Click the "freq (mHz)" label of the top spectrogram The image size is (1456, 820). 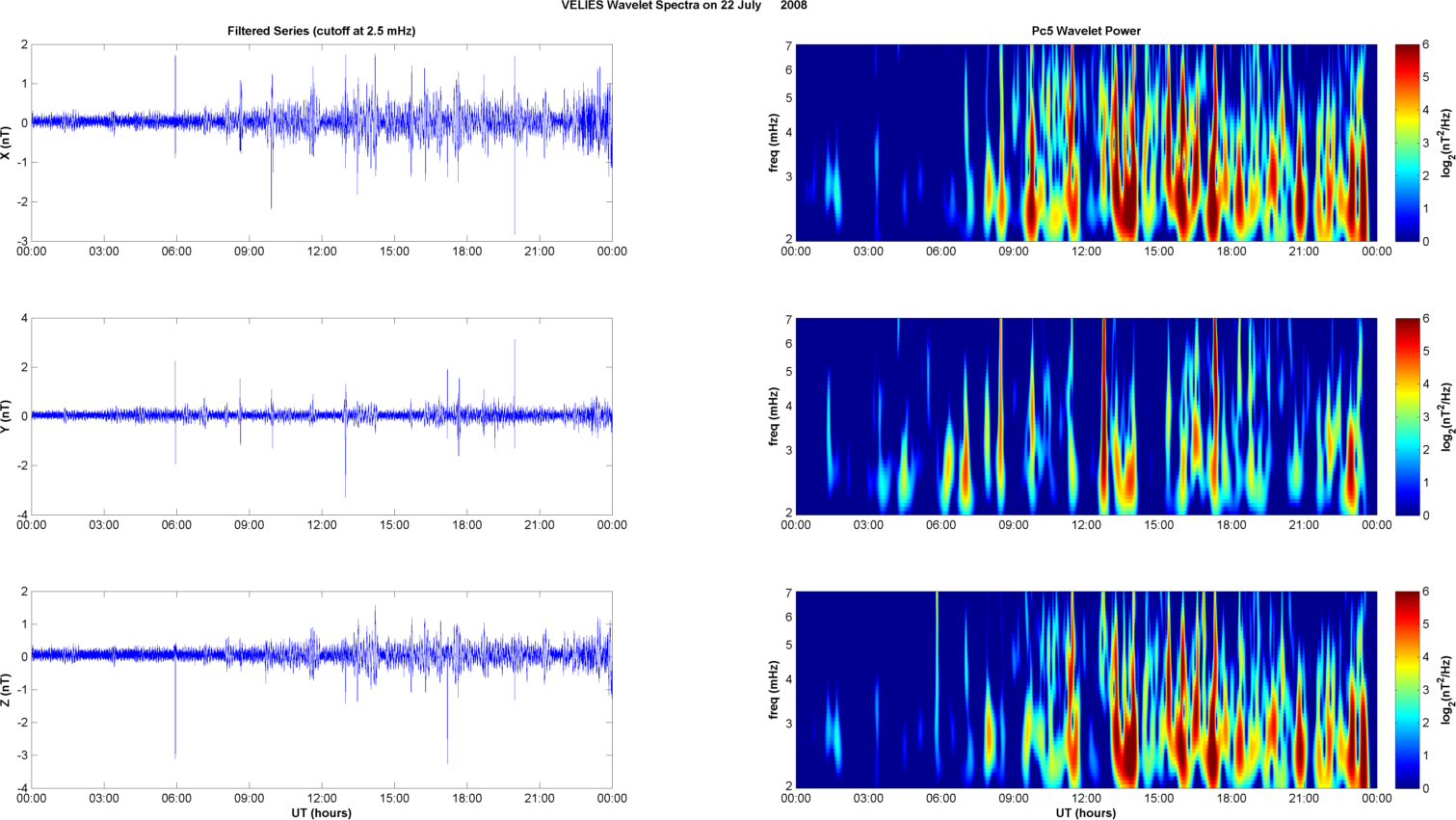tap(774, 143)
